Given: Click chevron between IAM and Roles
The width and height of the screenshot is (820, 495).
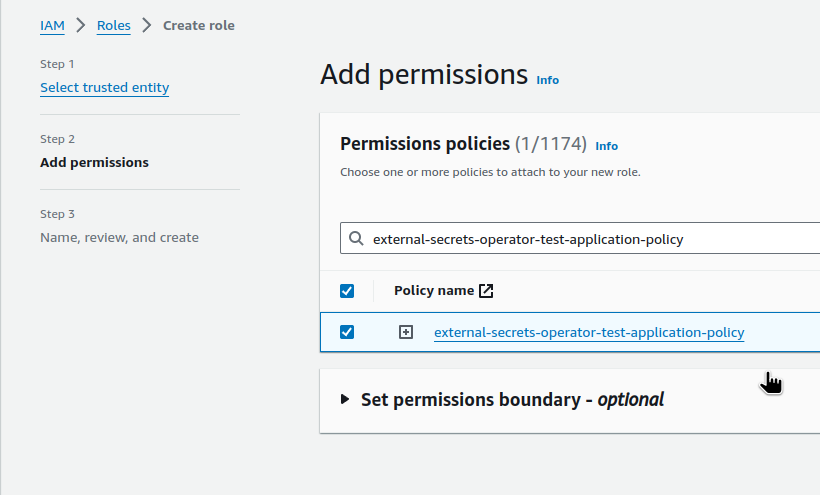Looking at the screenshot, I should [x=81, y=25].
